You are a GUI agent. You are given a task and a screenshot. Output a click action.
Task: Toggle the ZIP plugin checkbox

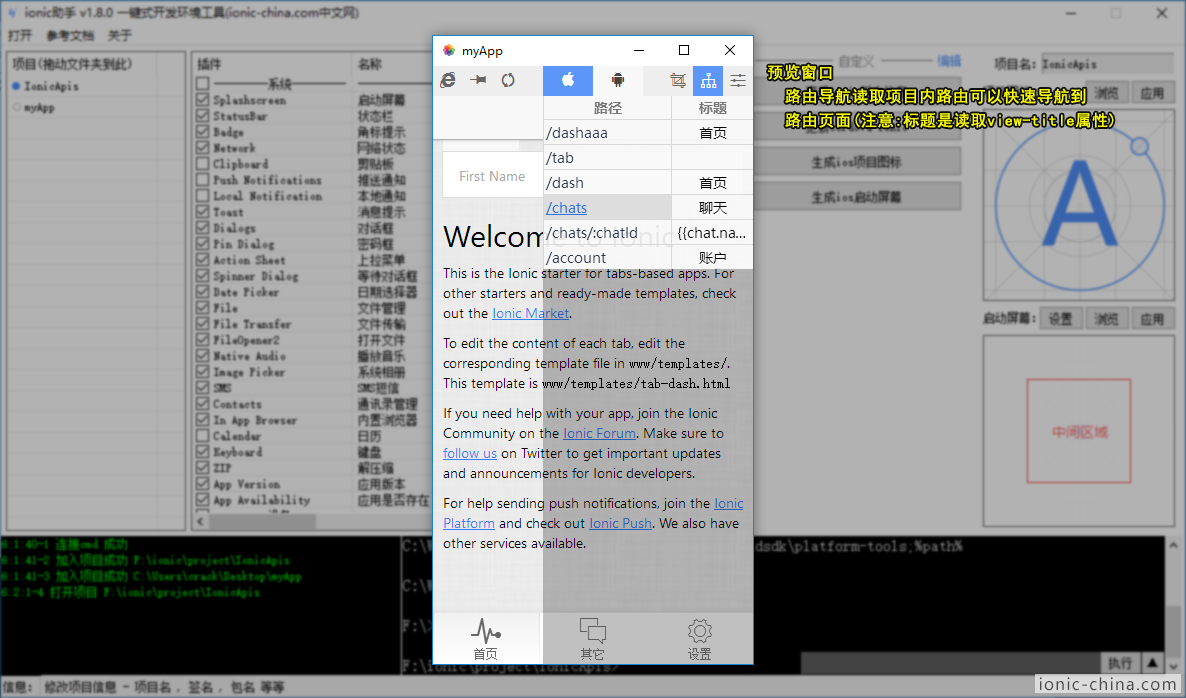pyautogui.click(x=203, y=467)
